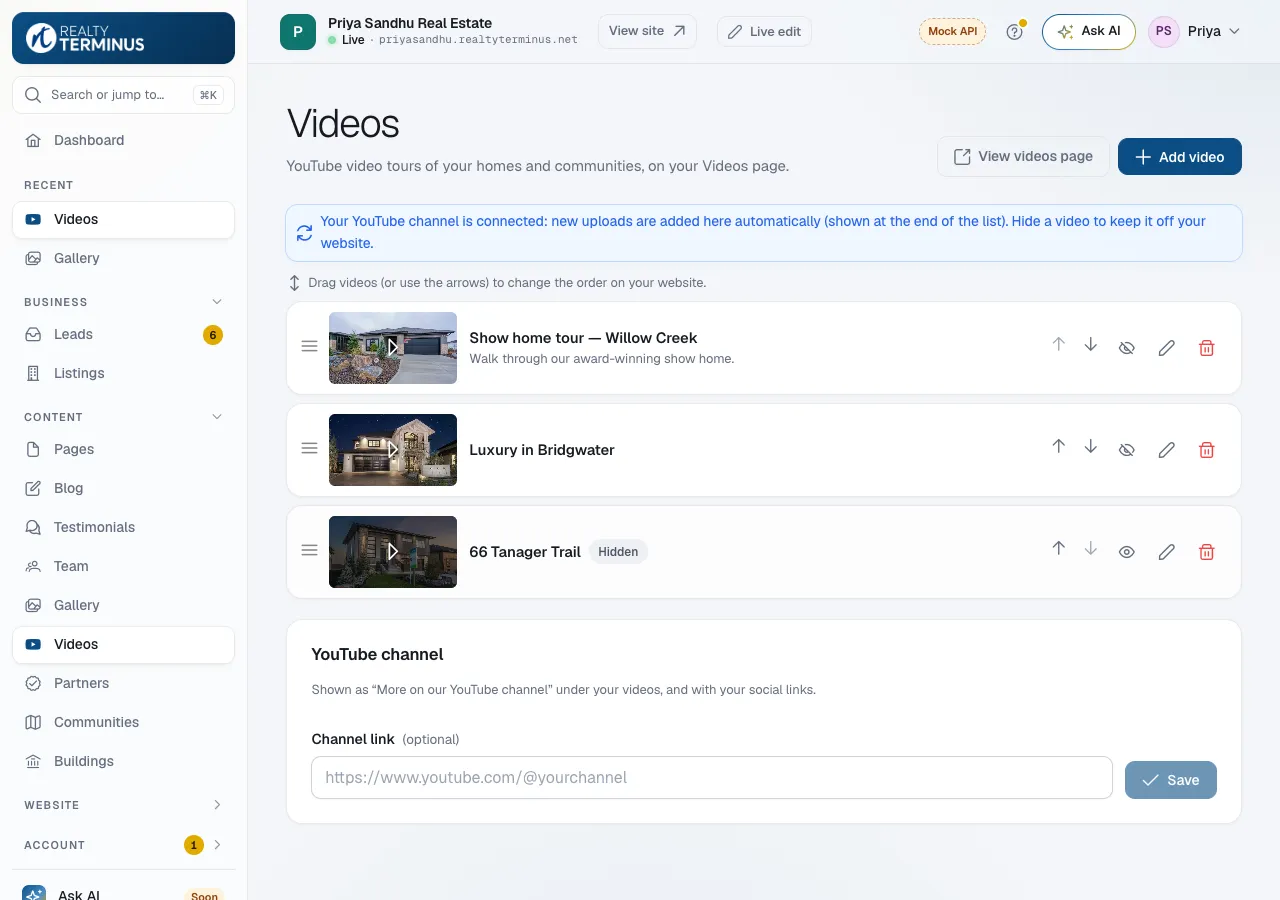Click the Account notification badge 1

(x=194, y=845)
